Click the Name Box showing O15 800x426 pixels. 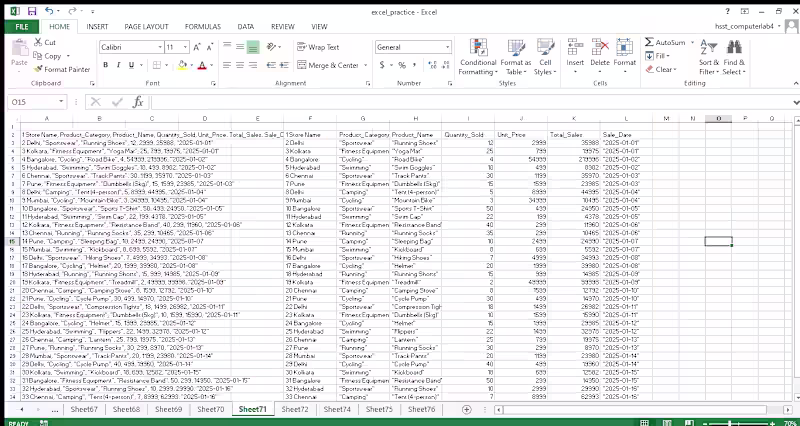click(x=32, y=102)
